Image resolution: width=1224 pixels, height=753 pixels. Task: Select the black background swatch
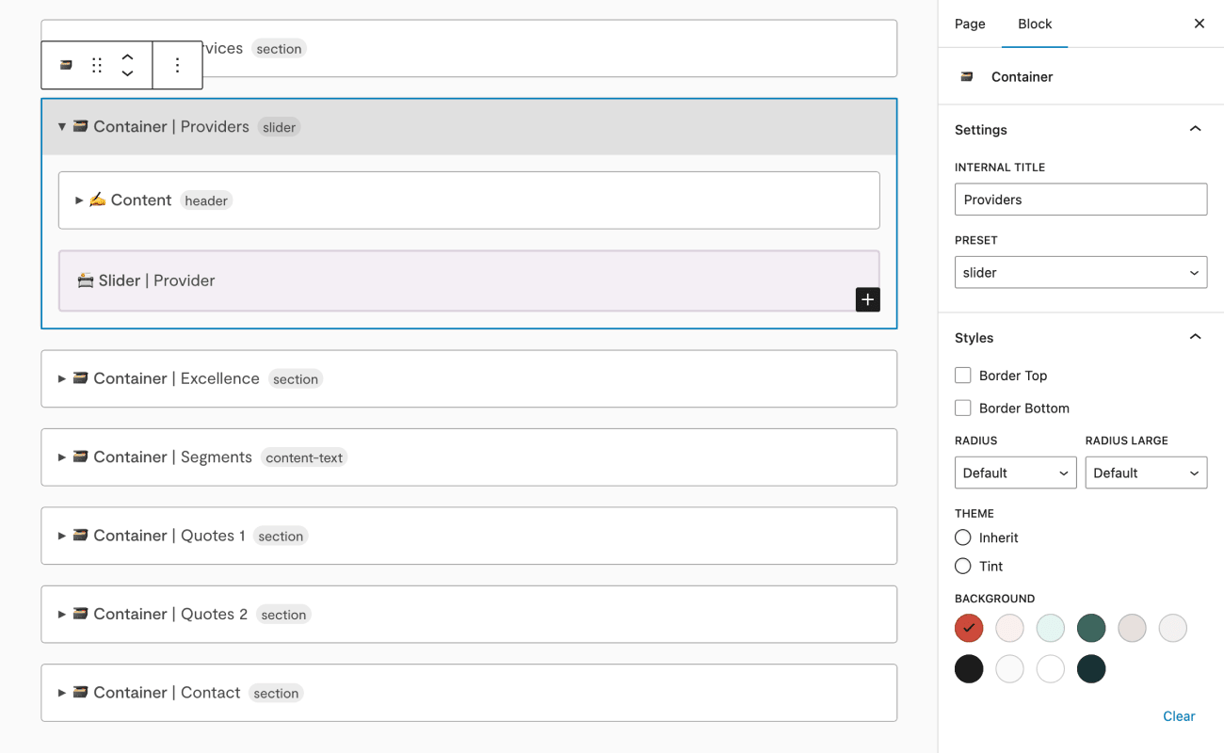[x=969, y=669]
